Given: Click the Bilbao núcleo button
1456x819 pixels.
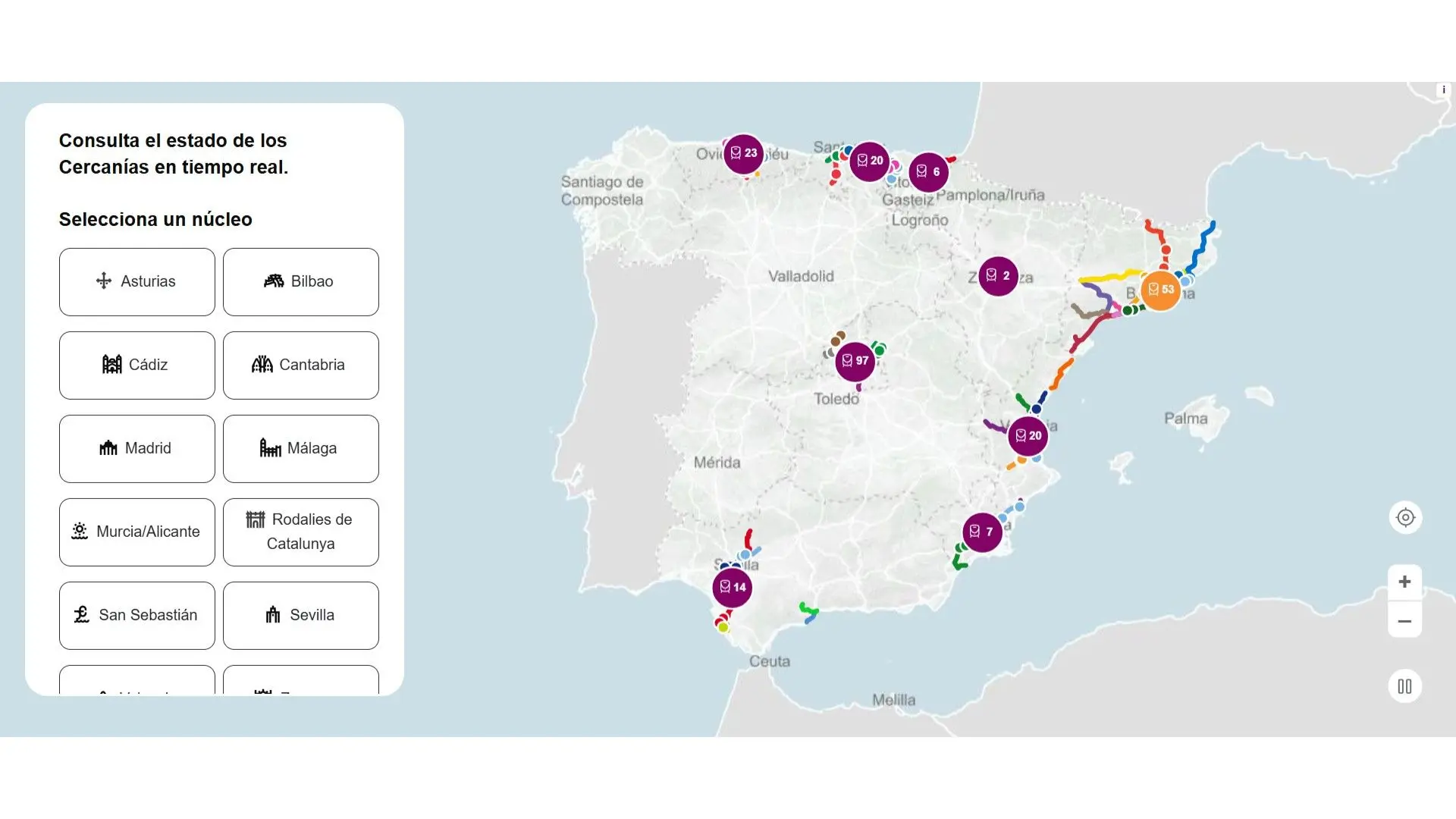Looking at the screenshot, I should pos(300,281).
